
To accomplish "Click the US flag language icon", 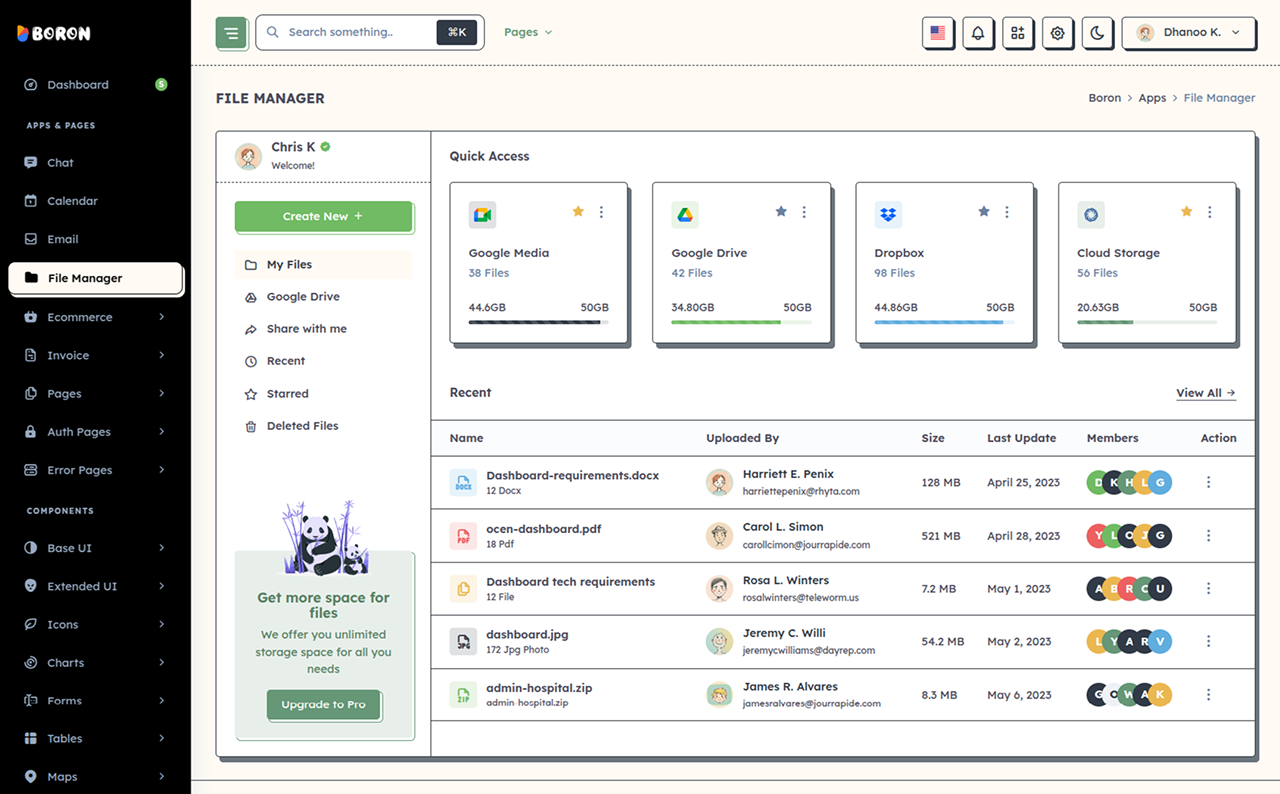I will [937, 32].
